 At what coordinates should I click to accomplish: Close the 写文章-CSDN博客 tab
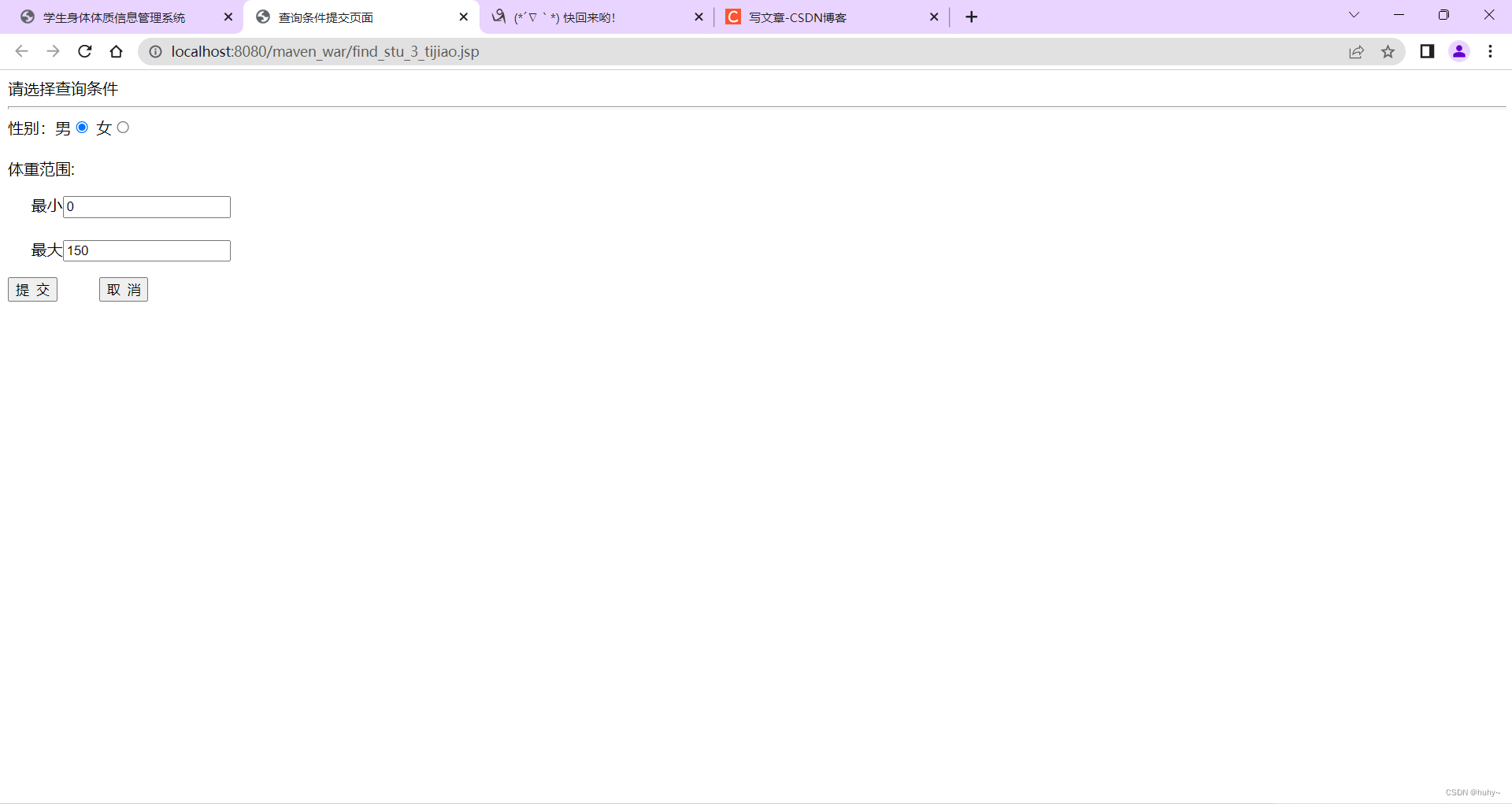click(934, 17)
